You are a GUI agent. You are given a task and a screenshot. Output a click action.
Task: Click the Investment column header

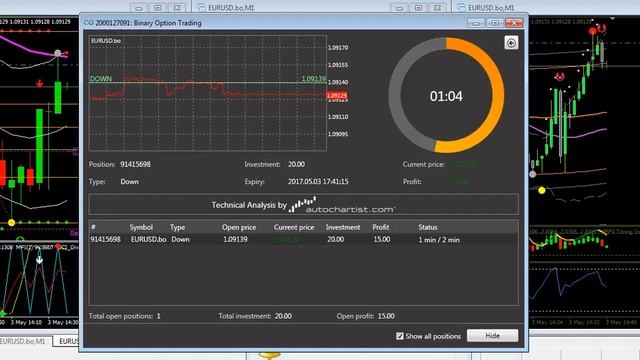pos(343,227)
